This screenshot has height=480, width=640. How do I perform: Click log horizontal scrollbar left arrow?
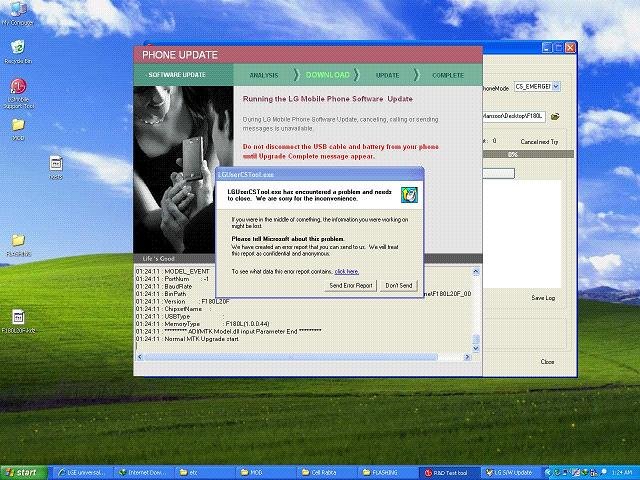pyautogui.click(x=140, y=357)
